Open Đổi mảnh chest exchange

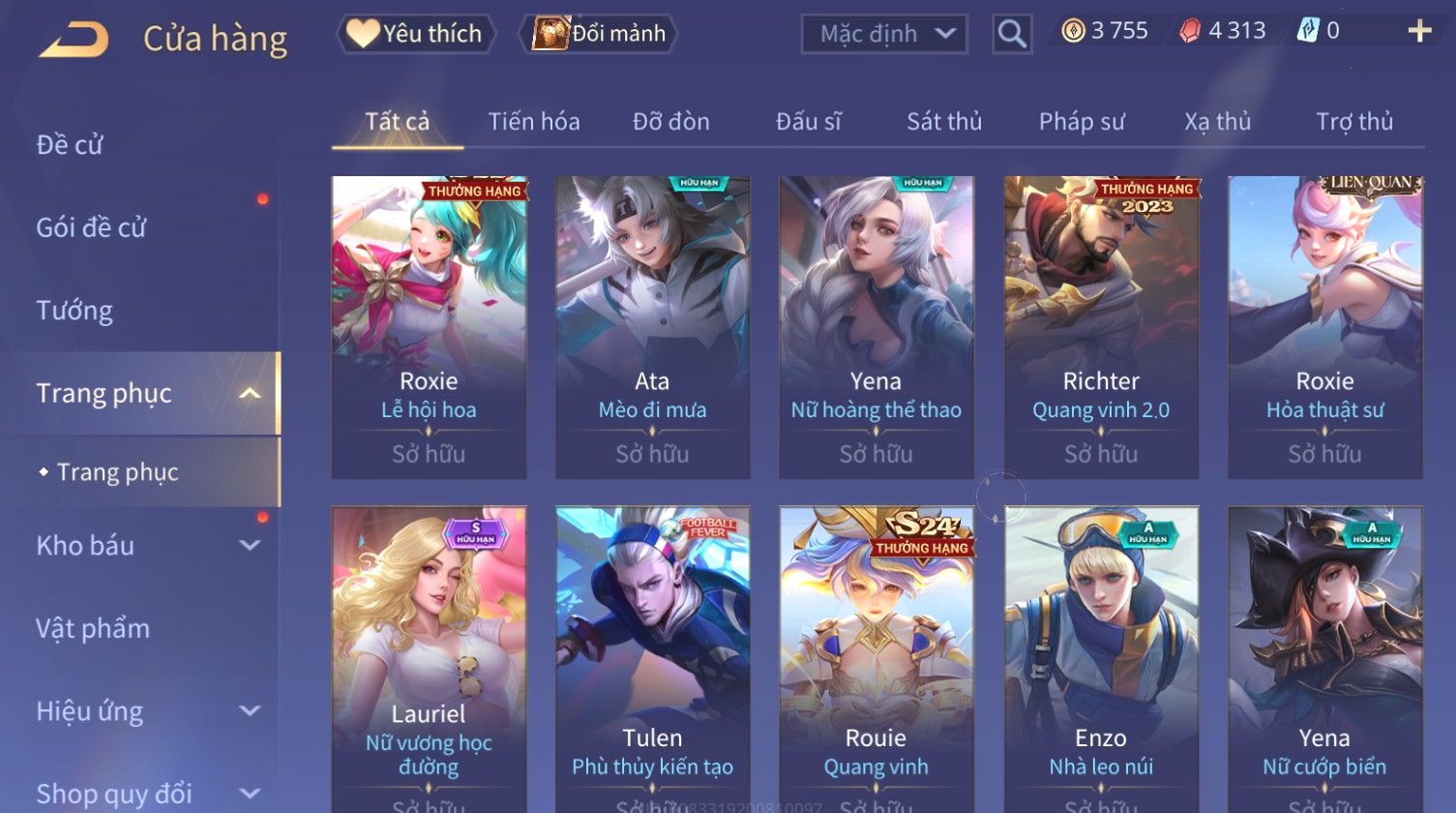(x=599, y=34)
